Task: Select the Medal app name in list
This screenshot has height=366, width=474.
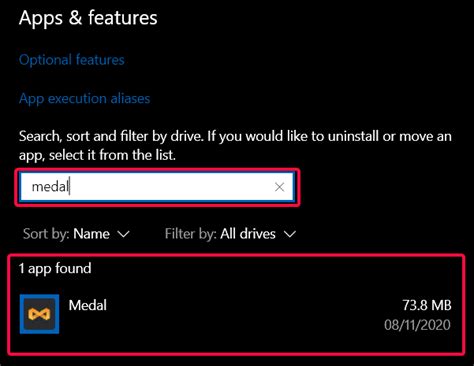Action: [88, 305]
